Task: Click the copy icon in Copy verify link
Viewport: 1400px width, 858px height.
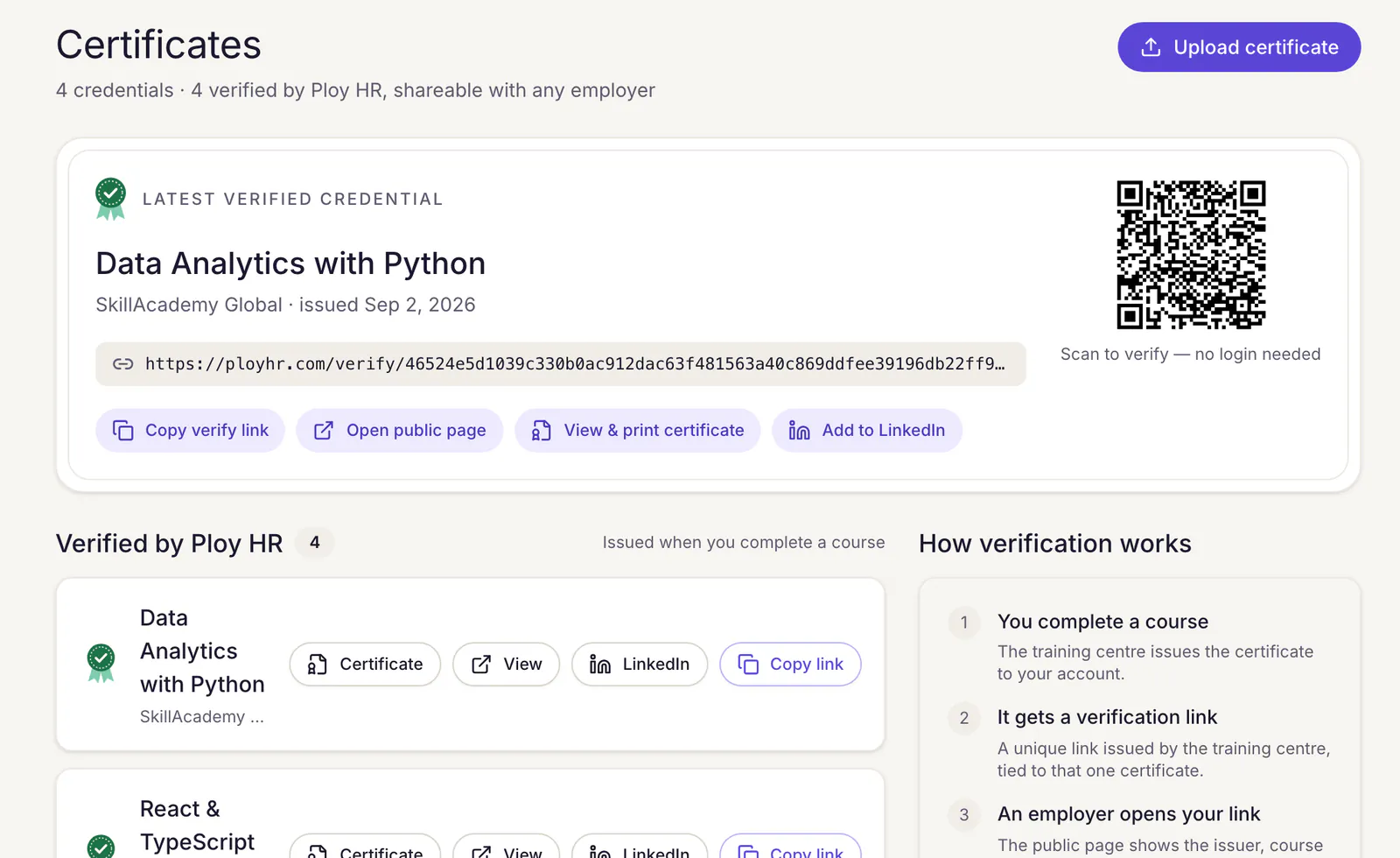Action: tap(123, 431)
